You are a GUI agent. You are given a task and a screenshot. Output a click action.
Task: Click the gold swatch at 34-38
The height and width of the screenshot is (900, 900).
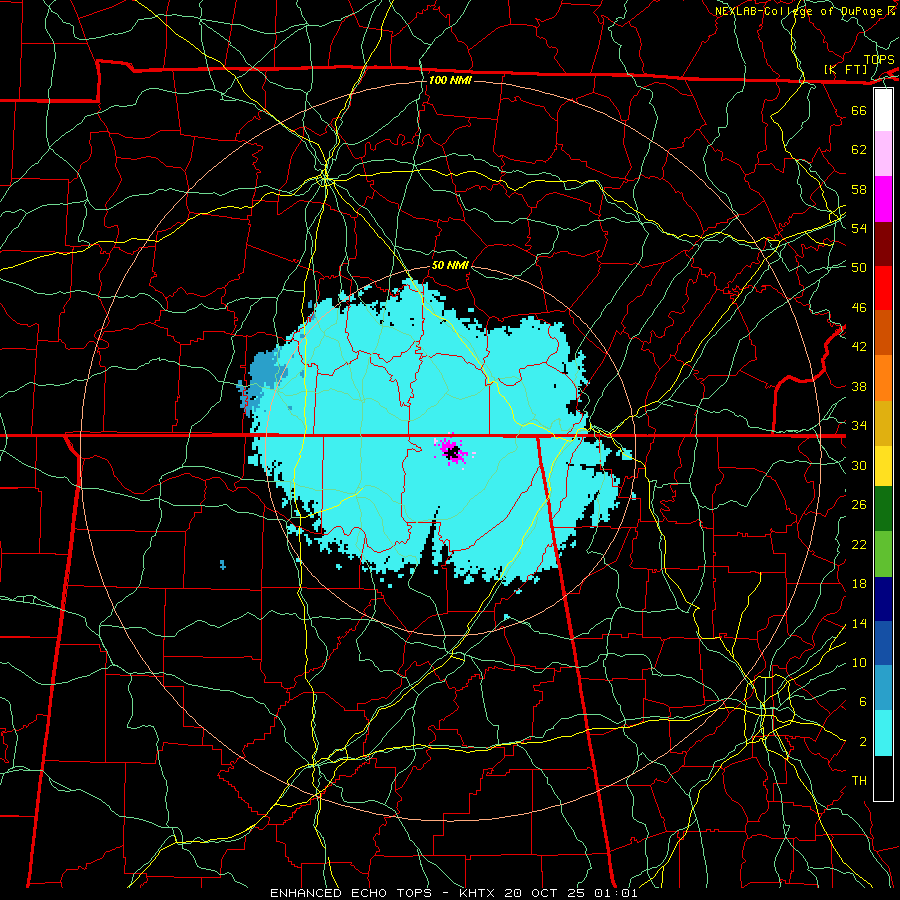[883, 423]
